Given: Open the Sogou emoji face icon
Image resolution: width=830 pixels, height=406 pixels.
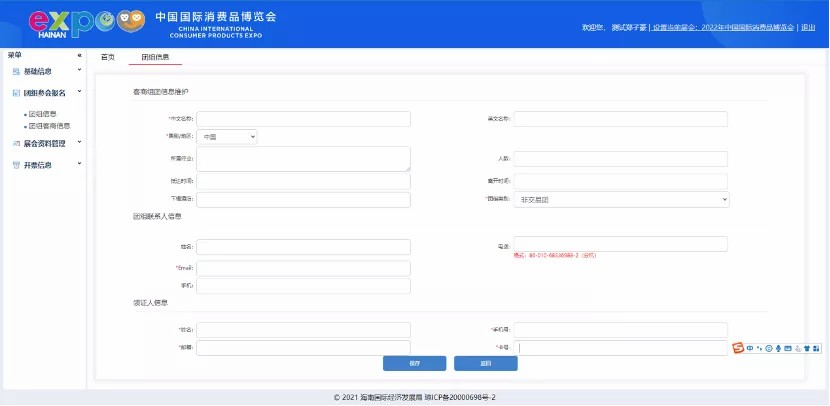Looking at the screenshot, I should pos(769,348).
